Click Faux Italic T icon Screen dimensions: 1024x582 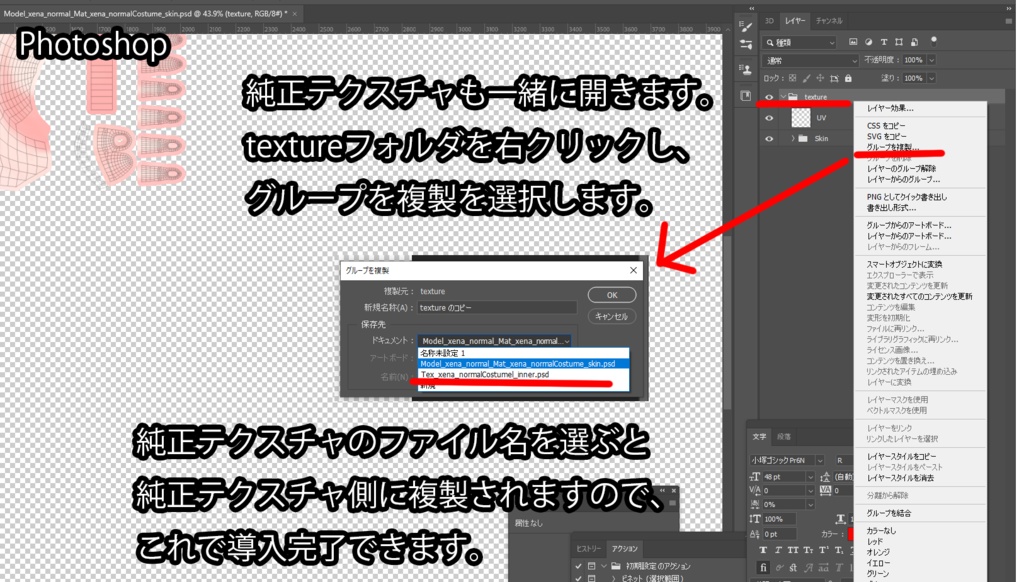click(x=778, y=550)
